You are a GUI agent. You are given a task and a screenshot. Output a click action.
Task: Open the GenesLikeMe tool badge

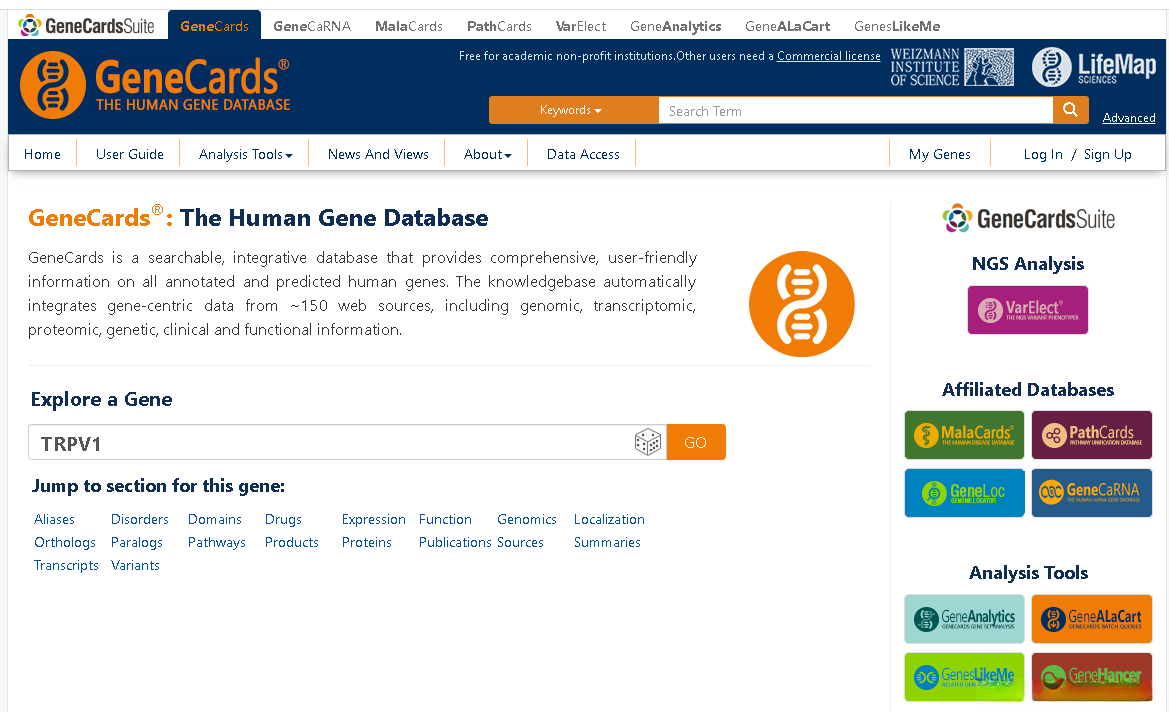pos(964,677)
